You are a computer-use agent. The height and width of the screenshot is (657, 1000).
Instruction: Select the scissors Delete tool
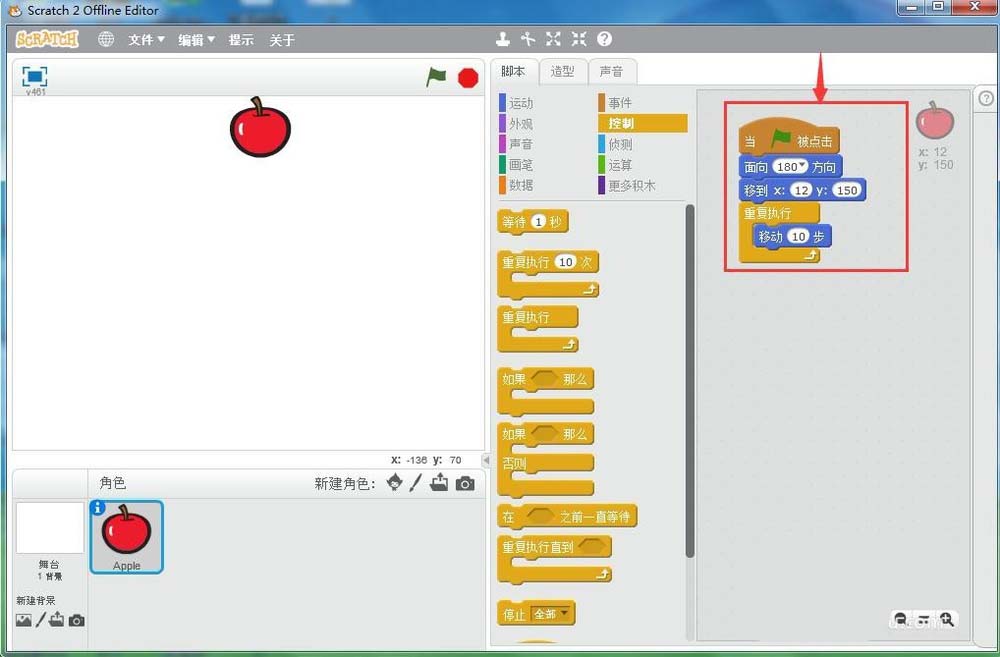[x=528, y=39]
